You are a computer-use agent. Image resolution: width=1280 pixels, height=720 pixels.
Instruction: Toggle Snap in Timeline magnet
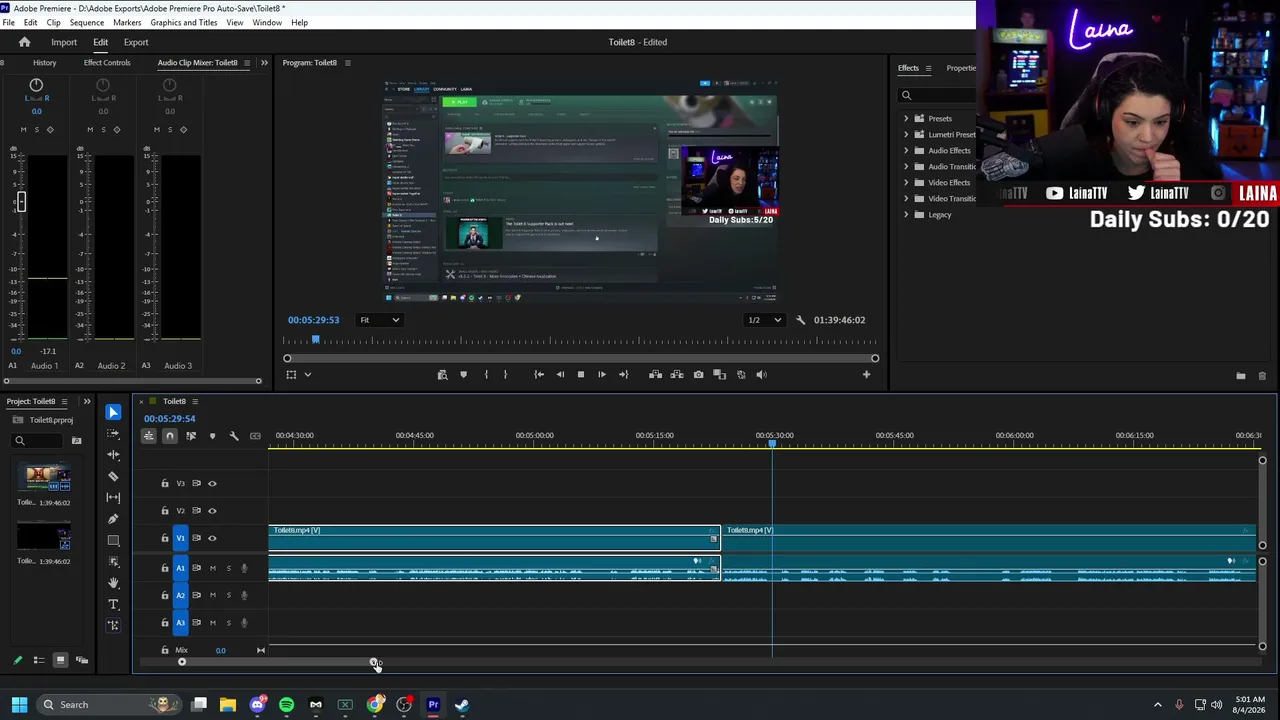tap(170, 435)
